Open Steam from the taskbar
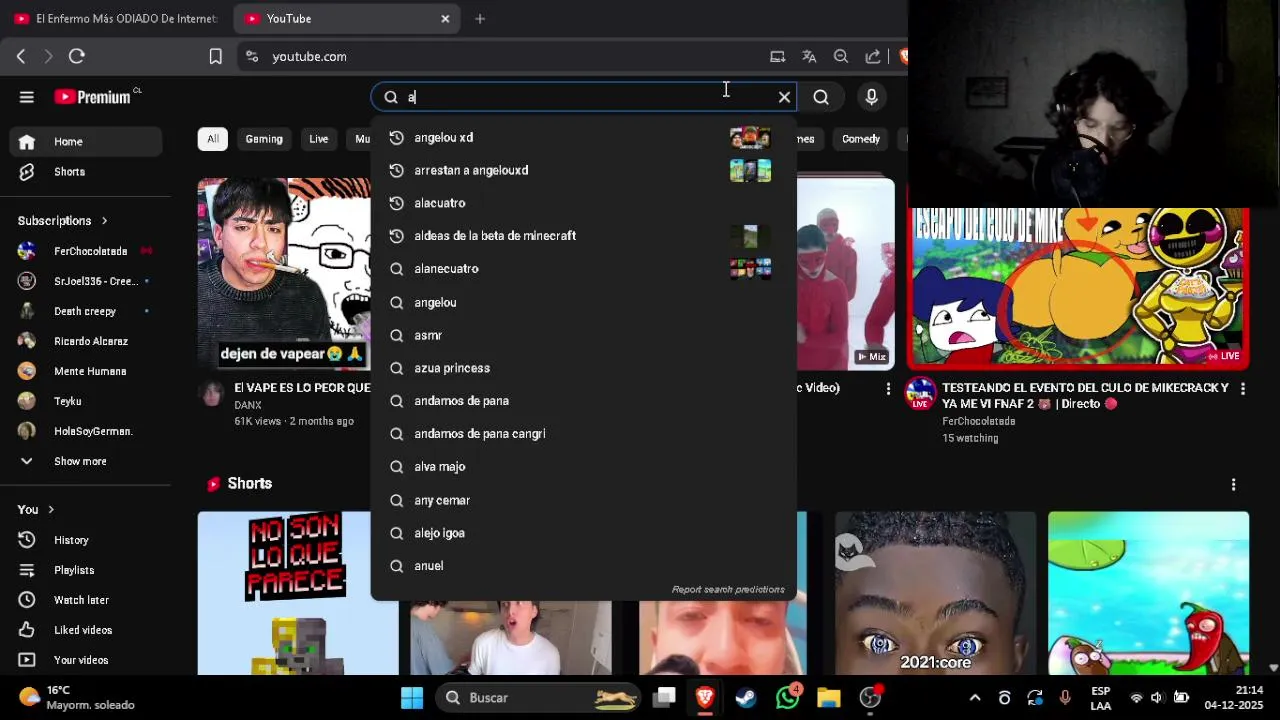The height and width of the screenshot is (720, 1280). click(746, 698)
